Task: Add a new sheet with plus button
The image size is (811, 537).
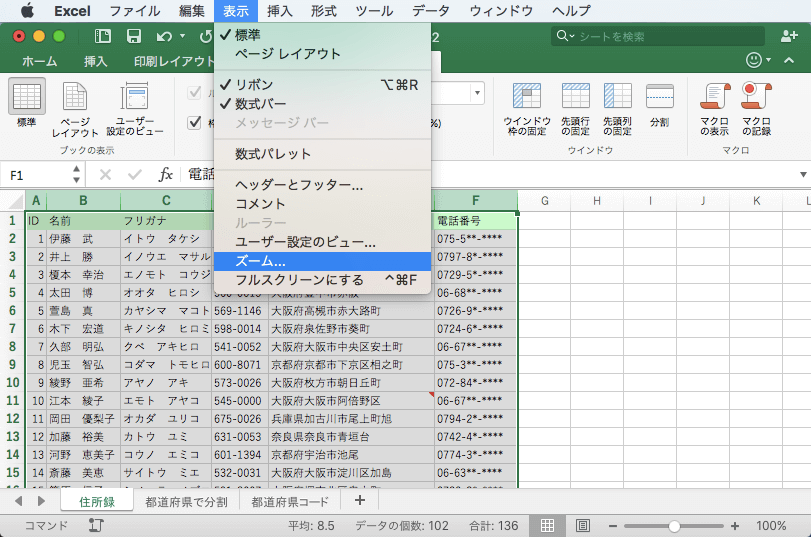Action: (360, 500)
